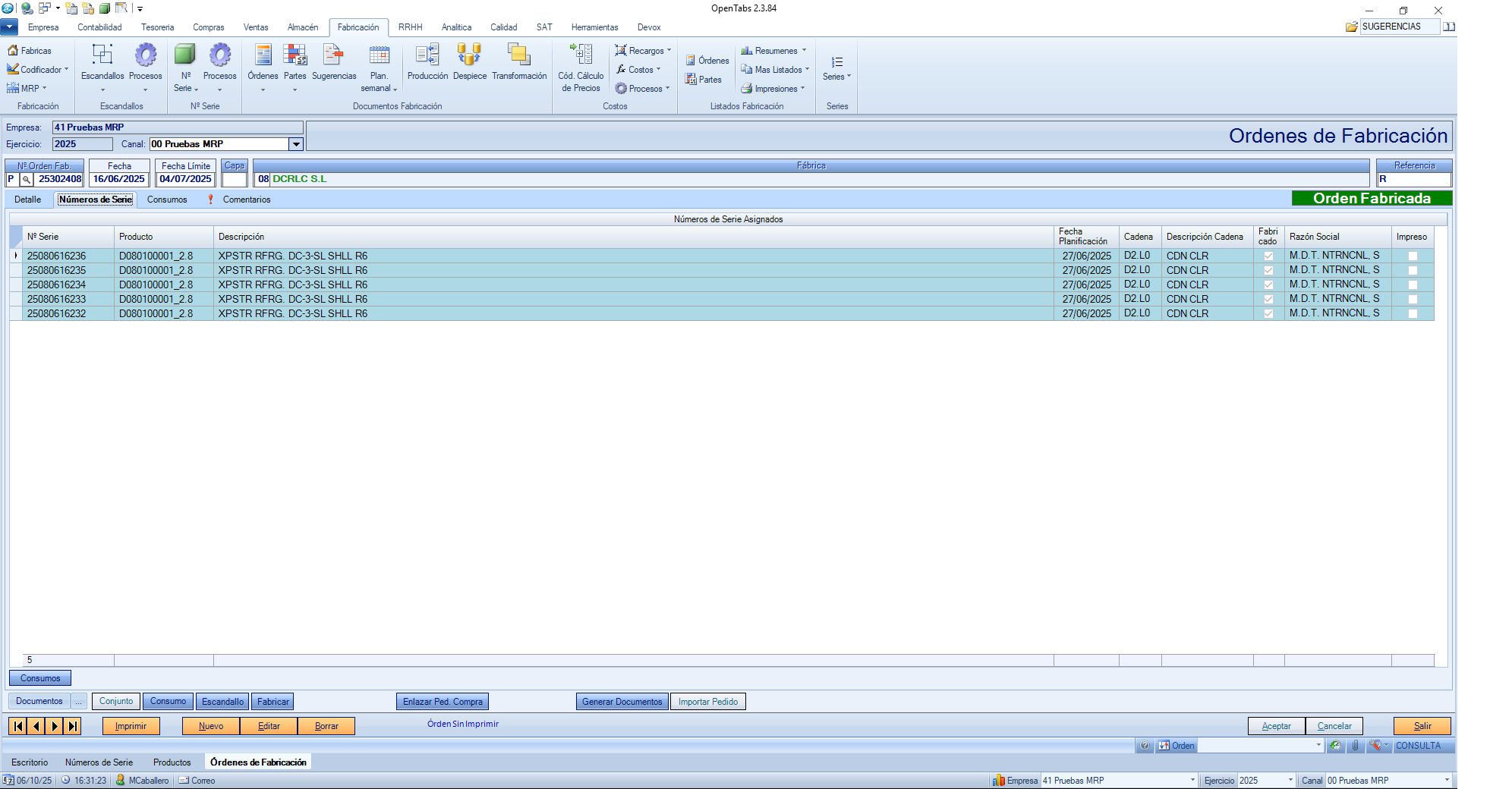The height and width of the screenshot is (789, 1512).
Task: Click the order search magnifier icon
Action: point(26,180)
